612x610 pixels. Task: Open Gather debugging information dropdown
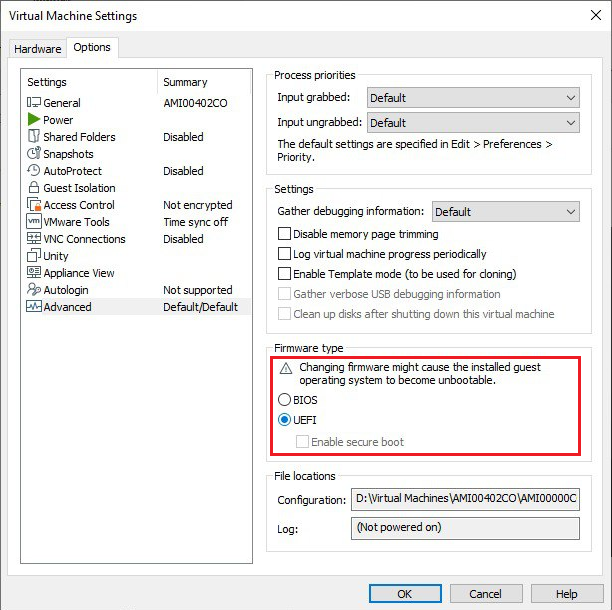[505, 212]
